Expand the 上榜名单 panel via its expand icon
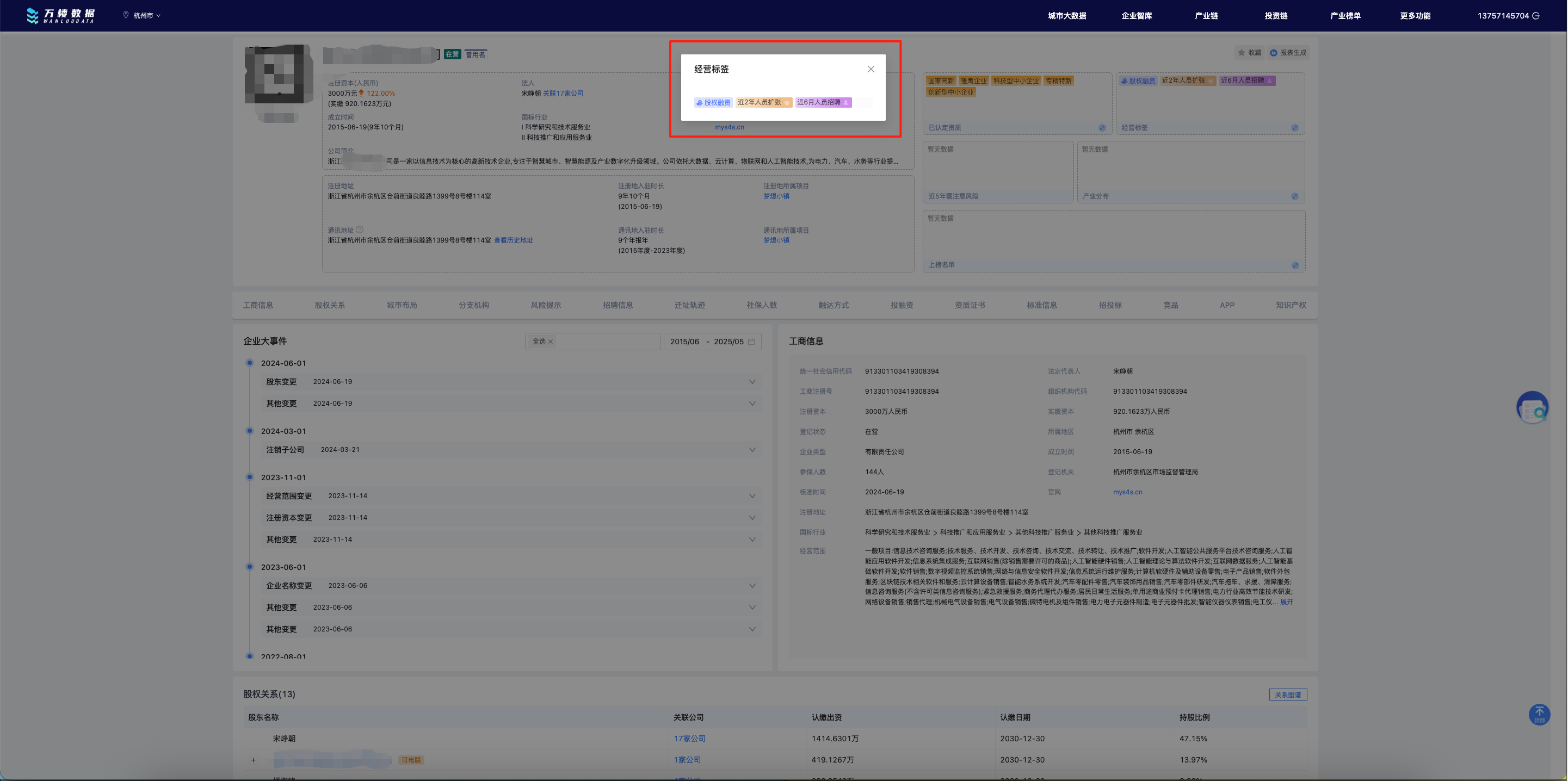Viewport: 1568px width, 781px height. (x=1295, y=265)
